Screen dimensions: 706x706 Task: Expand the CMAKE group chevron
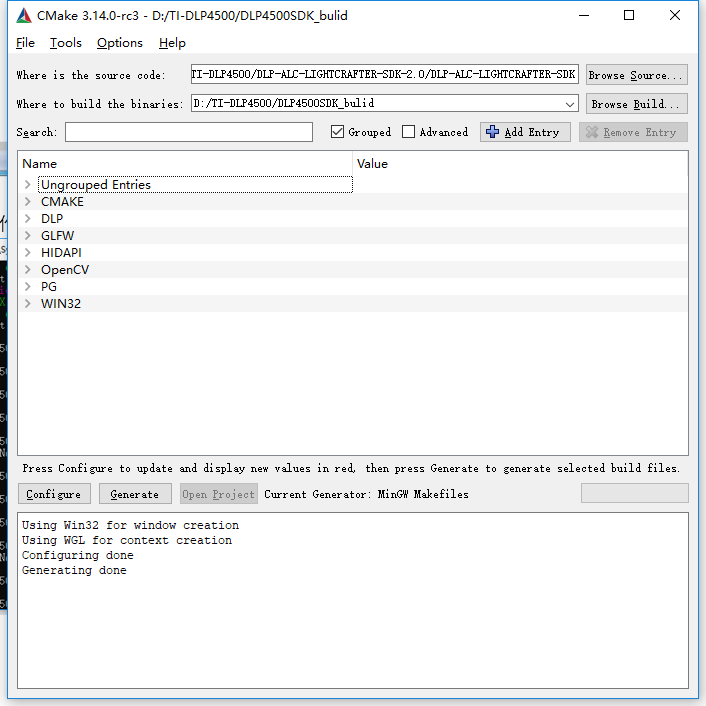[27, 201]
